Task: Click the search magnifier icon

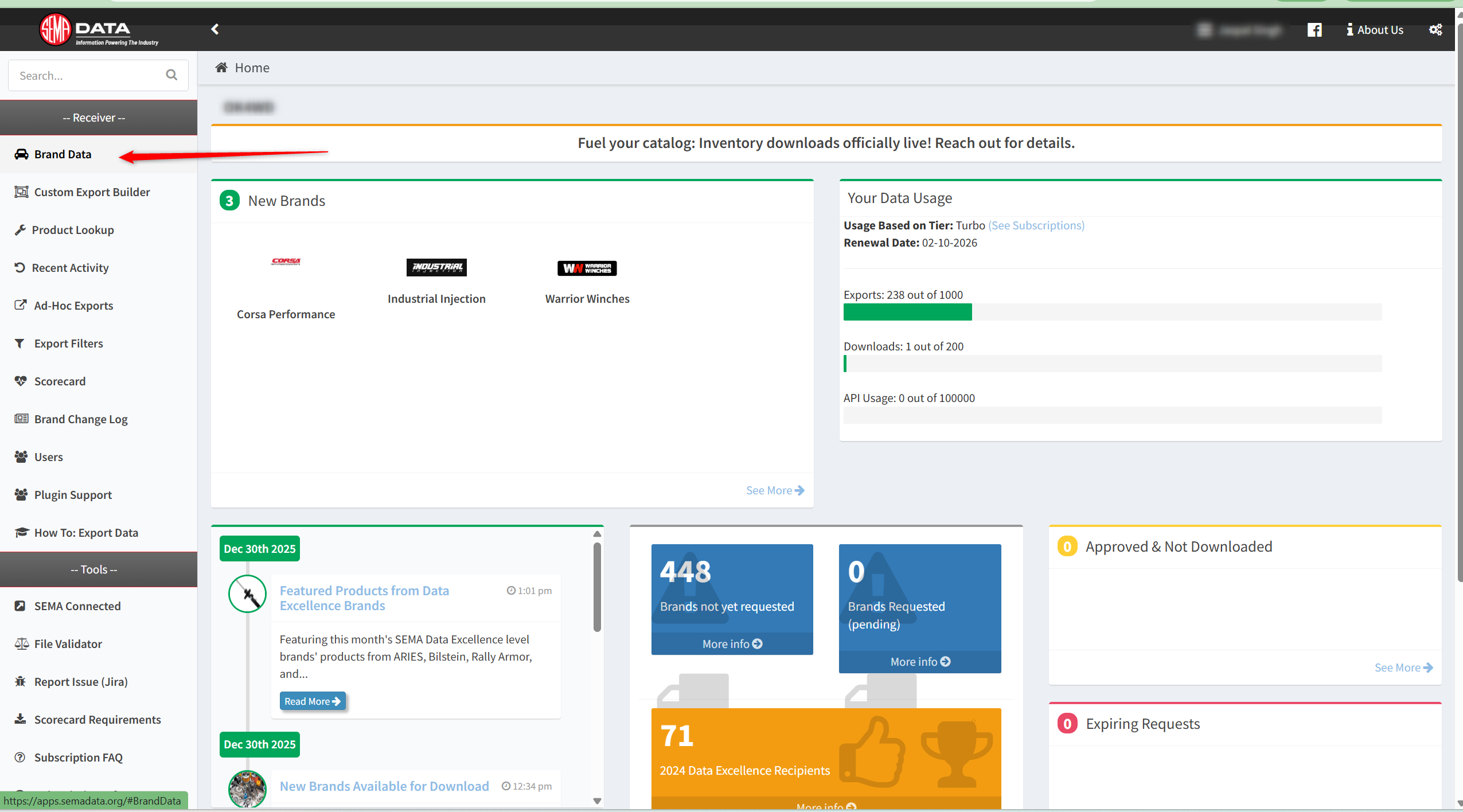Action: click(171, 75)
